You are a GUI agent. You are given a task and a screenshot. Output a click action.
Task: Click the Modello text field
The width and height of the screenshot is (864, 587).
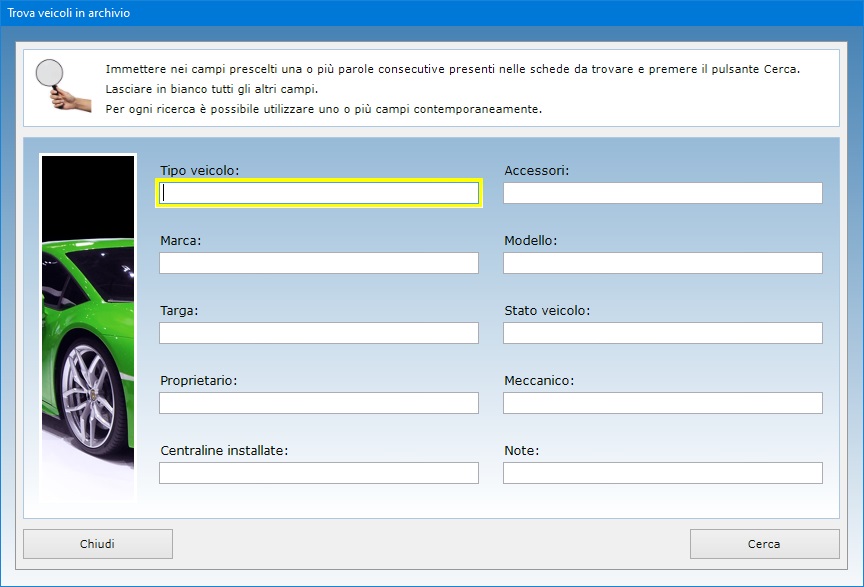(662, 263)
